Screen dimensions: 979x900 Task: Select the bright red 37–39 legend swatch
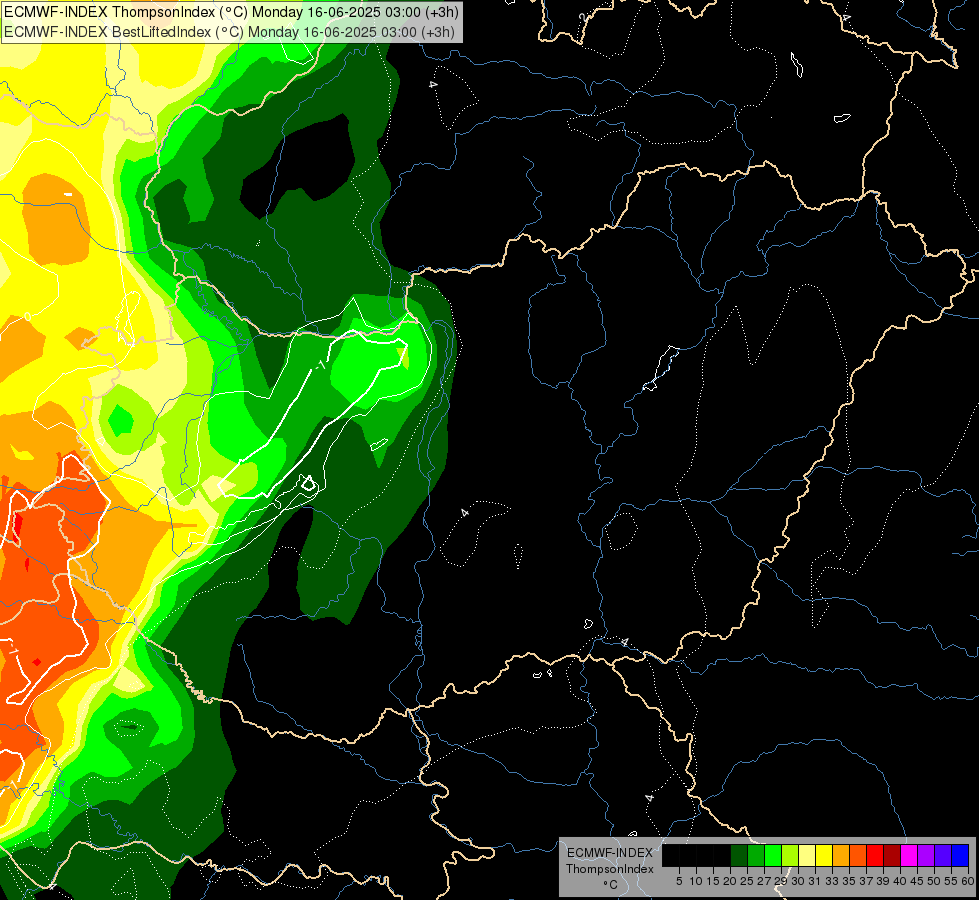[x=875, y=855]
